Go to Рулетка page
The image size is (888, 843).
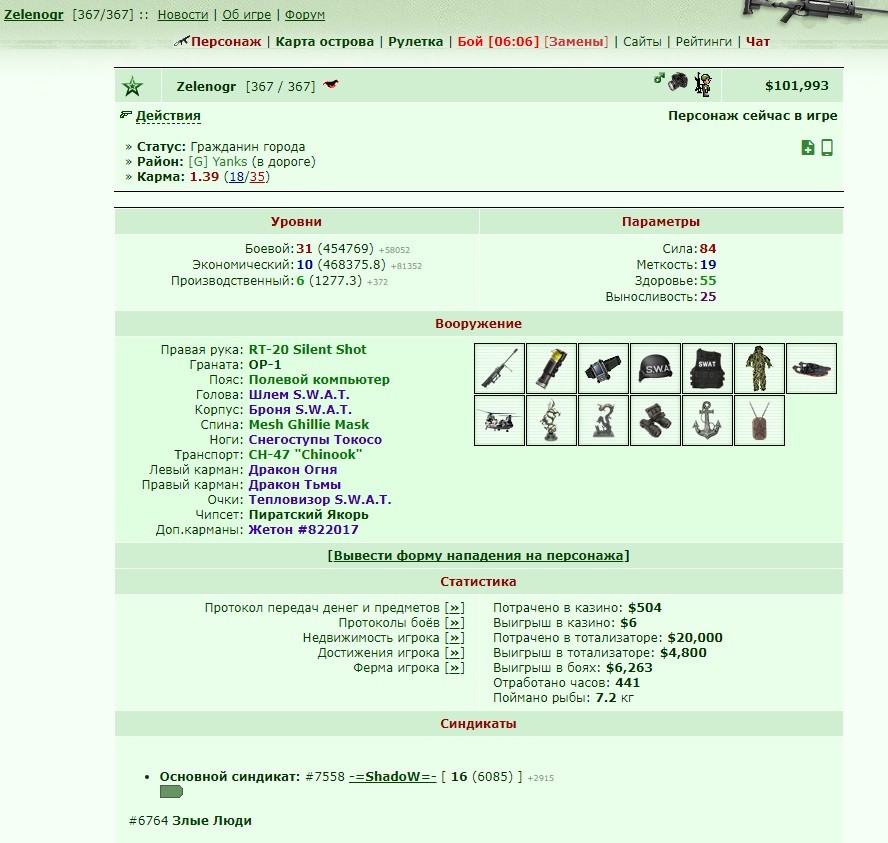pos(415,41)
